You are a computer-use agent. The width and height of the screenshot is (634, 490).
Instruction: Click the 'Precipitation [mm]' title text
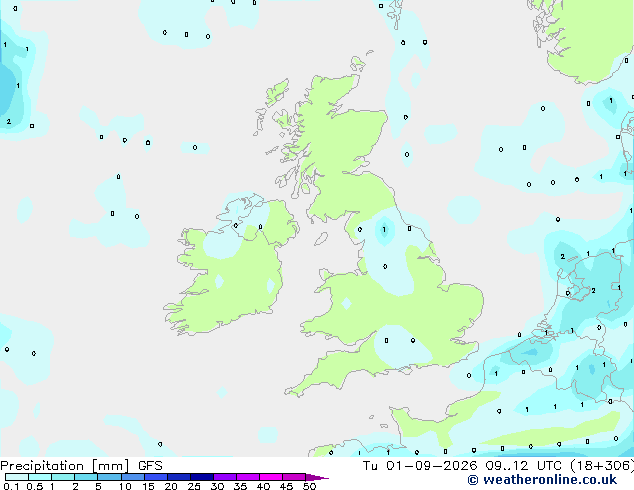click(65, 466)
